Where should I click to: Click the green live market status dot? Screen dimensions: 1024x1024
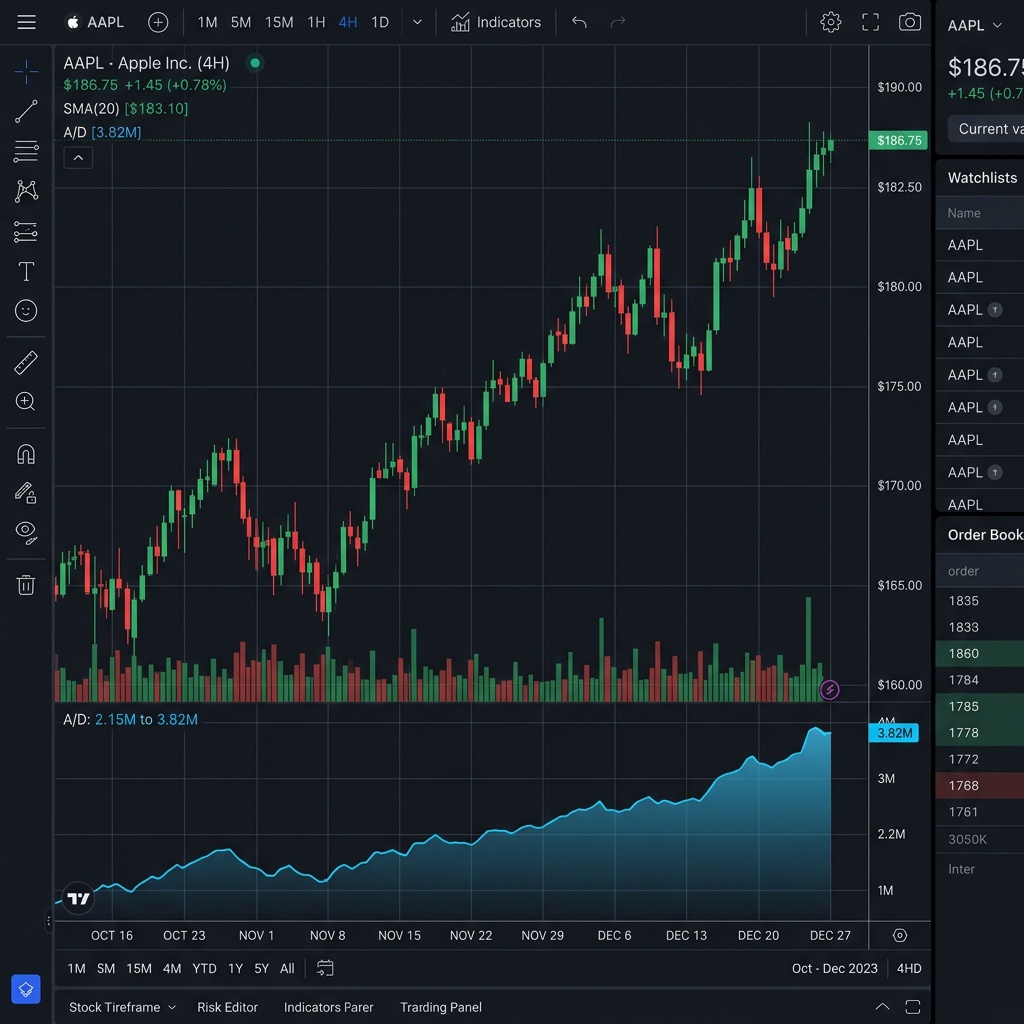pyautogui.click(x=255, y=63)
